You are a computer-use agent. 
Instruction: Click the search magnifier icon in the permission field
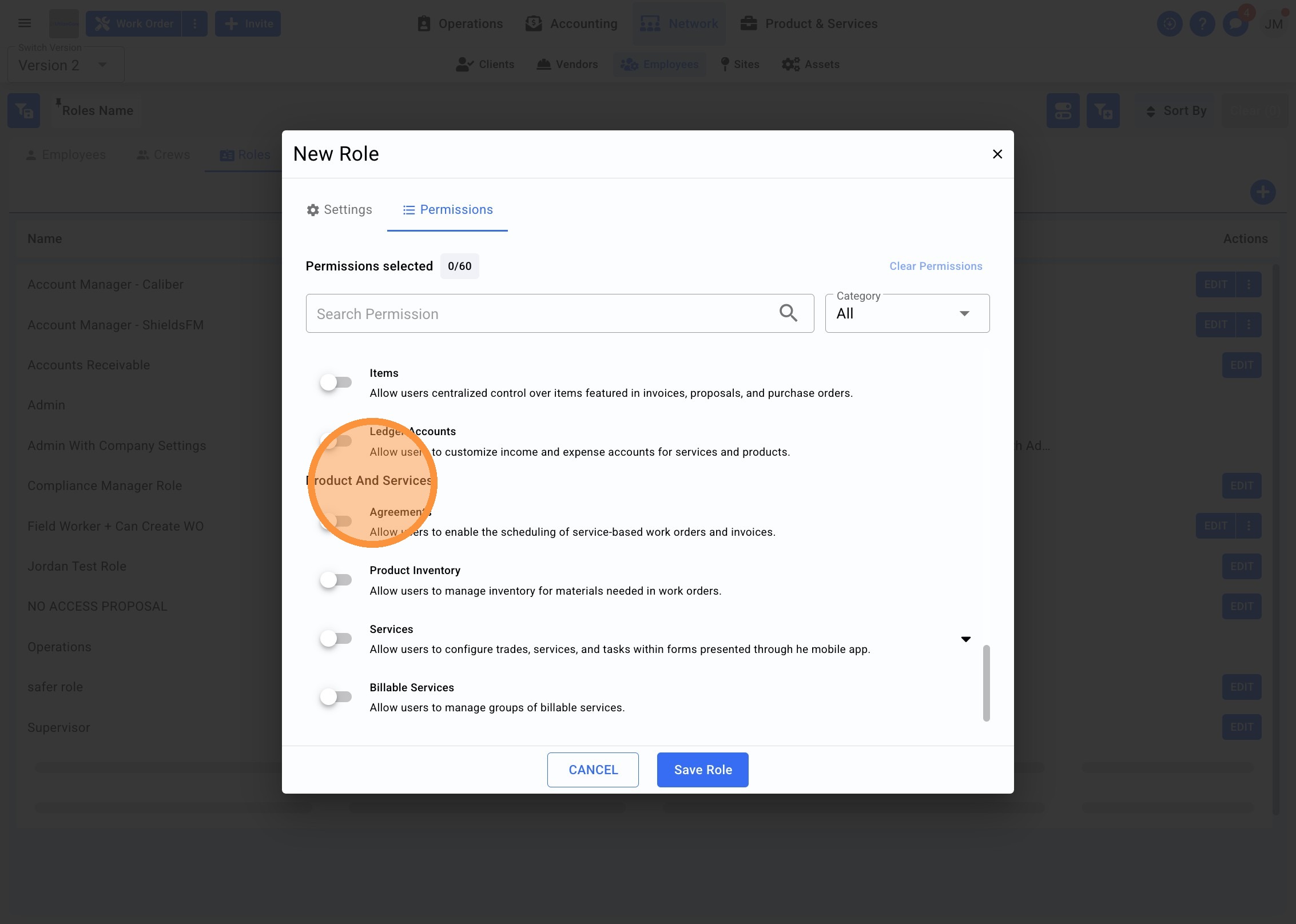[x=788, y=313]
